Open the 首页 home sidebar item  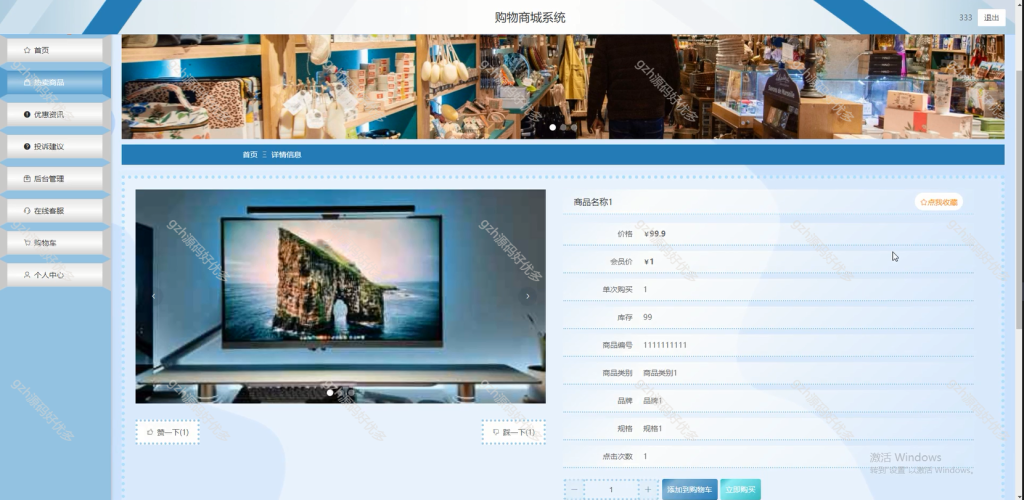pos(55,50)
